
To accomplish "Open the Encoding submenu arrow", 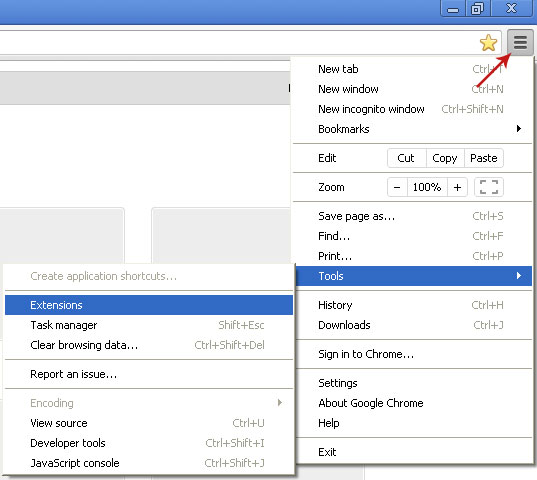I will tap(280, 403).
